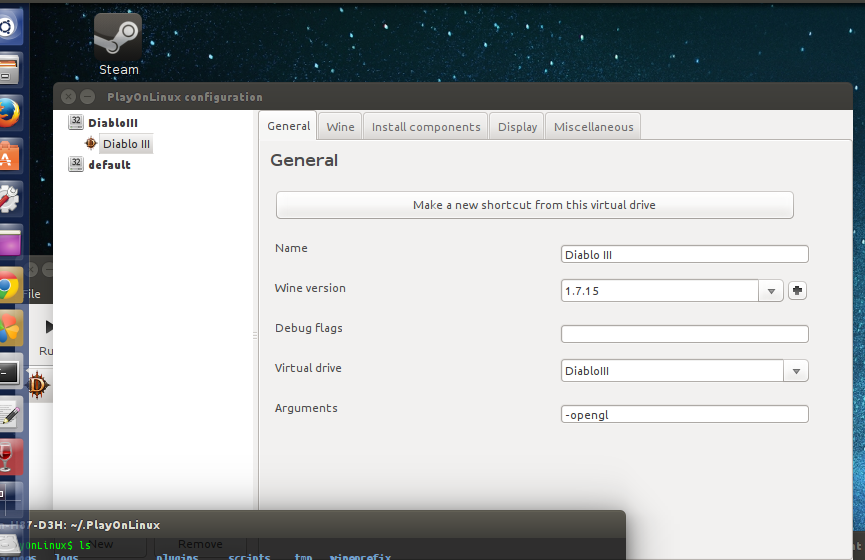Open the text editor dock icon
The width and height of the screenshot is (865, 560).
9,415
